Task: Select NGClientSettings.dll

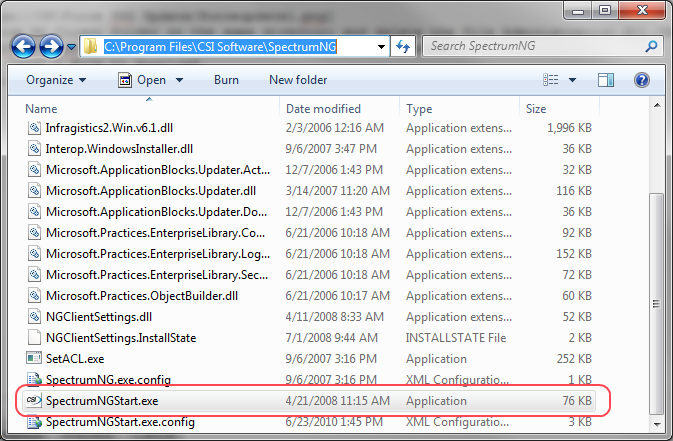Action: (99, 317)
